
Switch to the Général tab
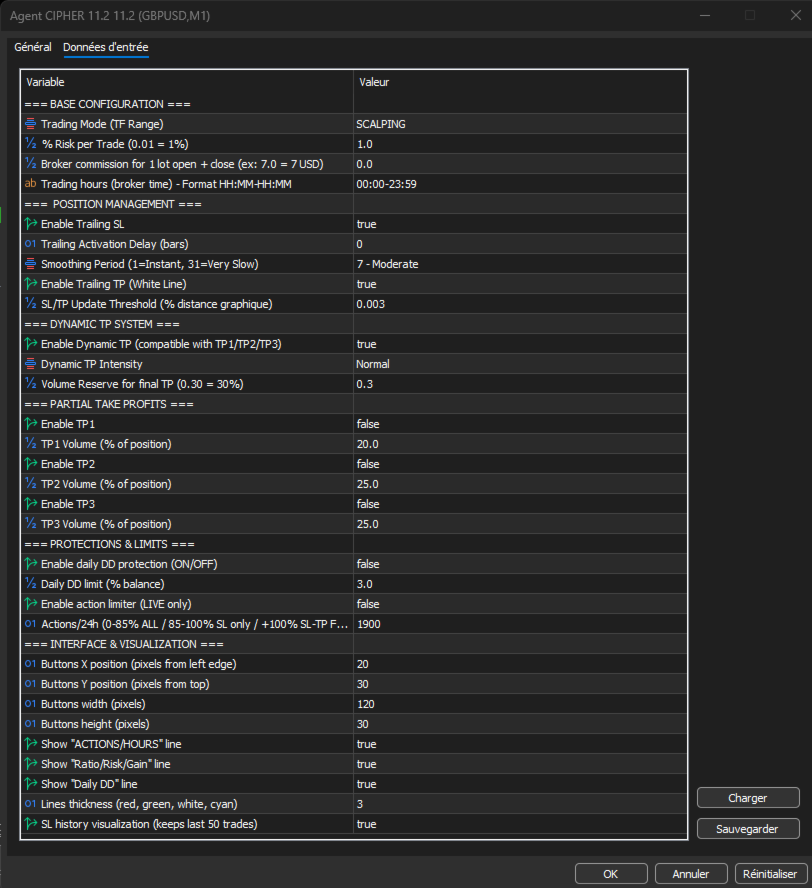point(33,47)
